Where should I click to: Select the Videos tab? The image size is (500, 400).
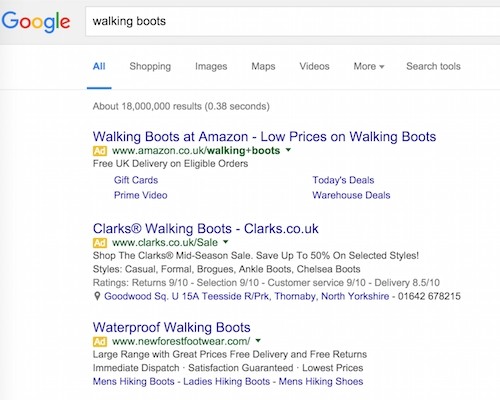(314, 66)
